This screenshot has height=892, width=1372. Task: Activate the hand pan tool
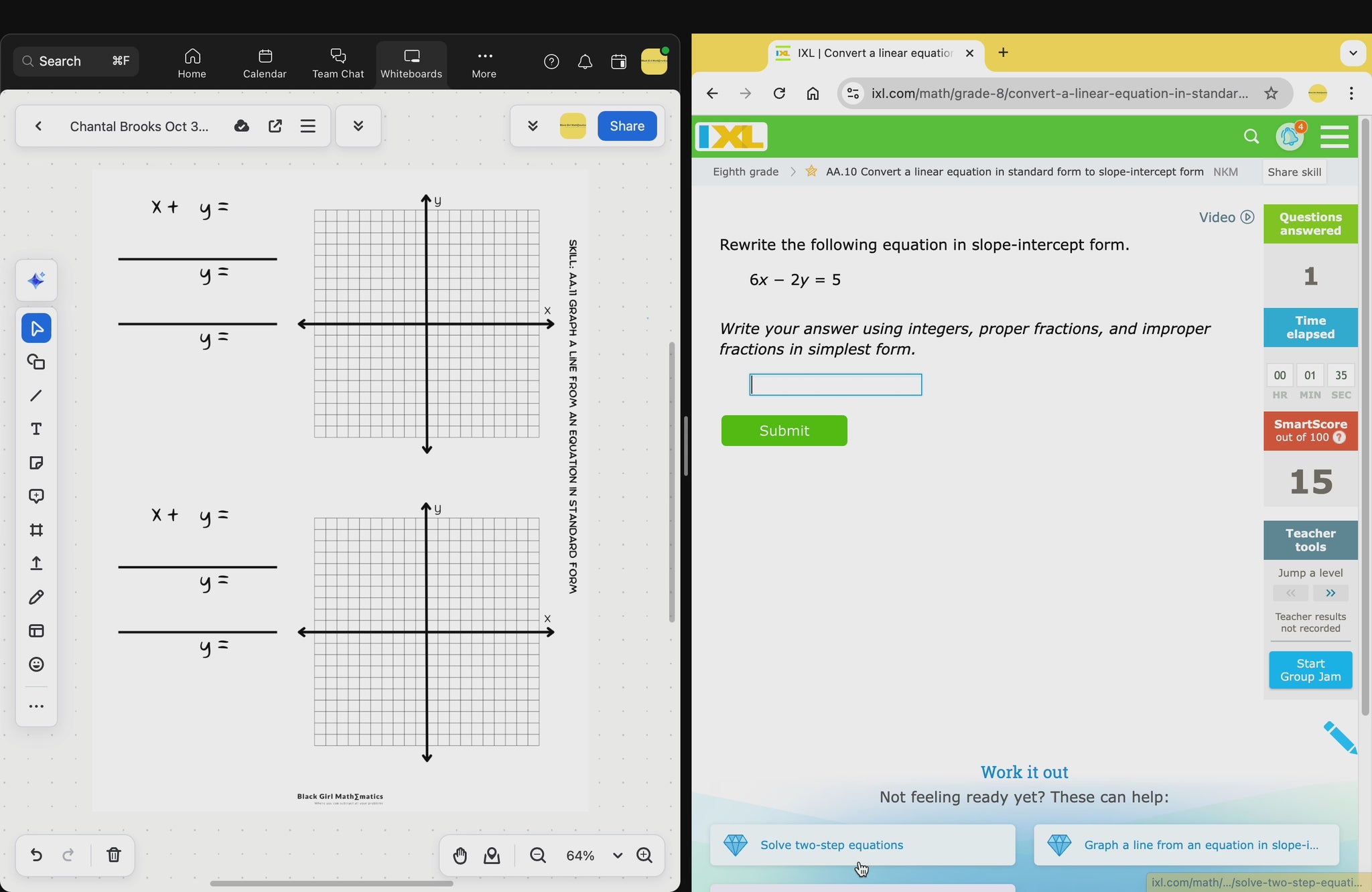pos(460,855)
